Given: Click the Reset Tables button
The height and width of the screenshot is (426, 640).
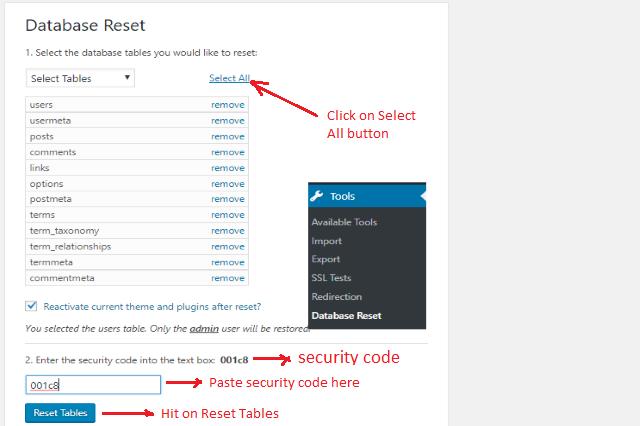Looking at the screenshot, I should (x=60, y=413).
